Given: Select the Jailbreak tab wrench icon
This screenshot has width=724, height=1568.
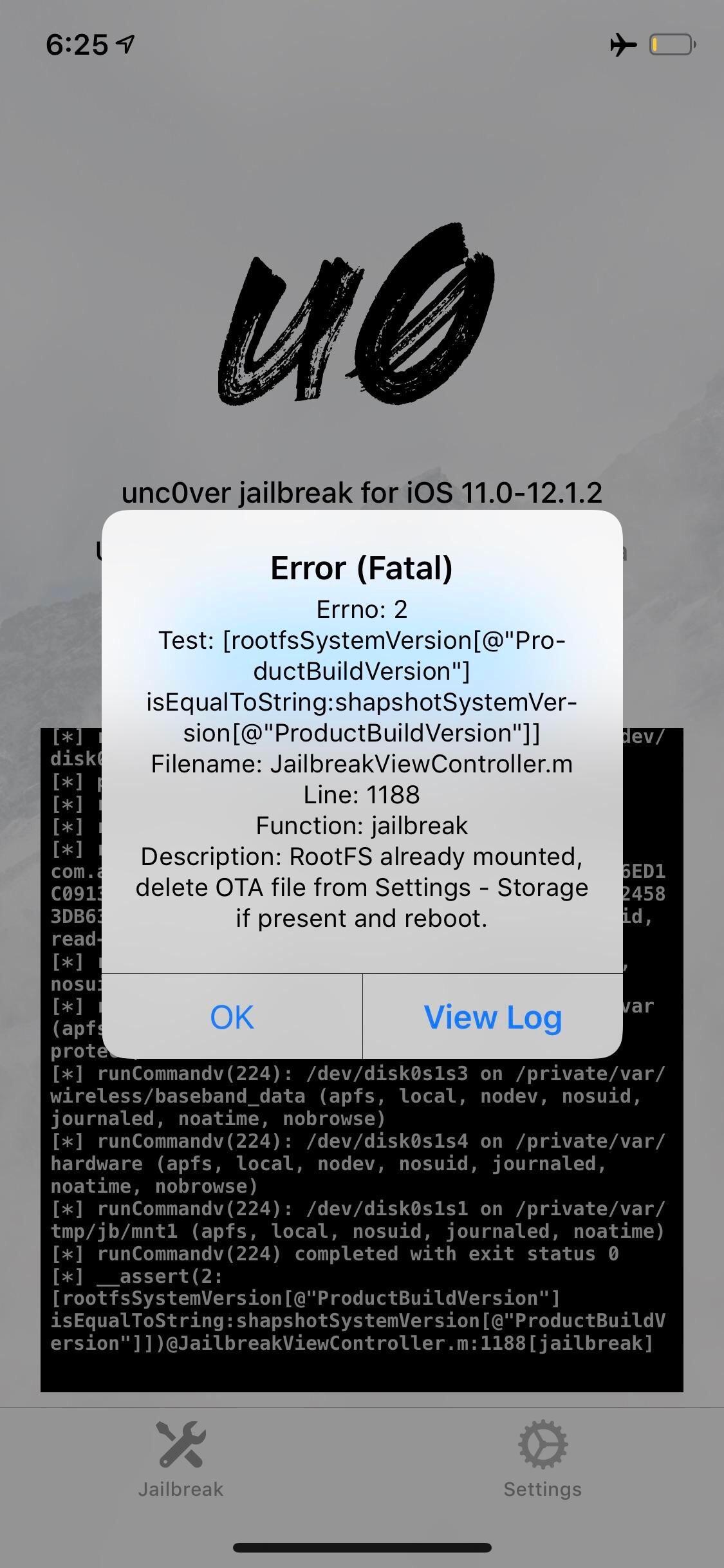Looking at the screenshot, I should coord(181,1444).
